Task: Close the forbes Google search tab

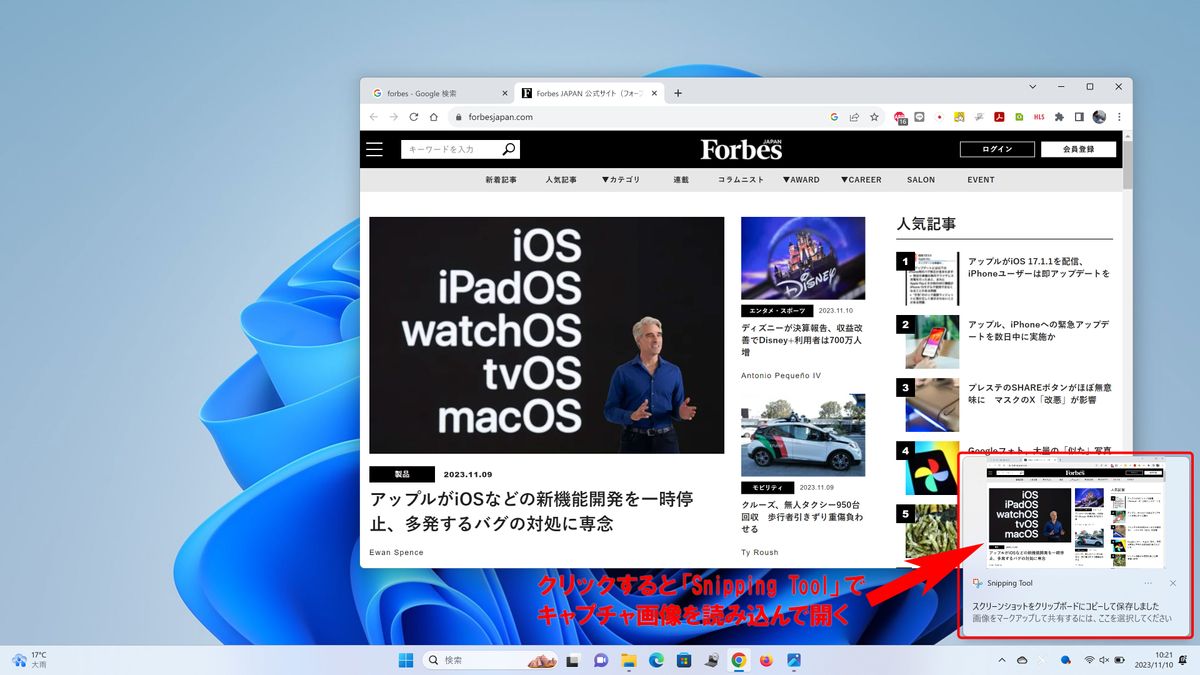Action: (x=505, y=93)
